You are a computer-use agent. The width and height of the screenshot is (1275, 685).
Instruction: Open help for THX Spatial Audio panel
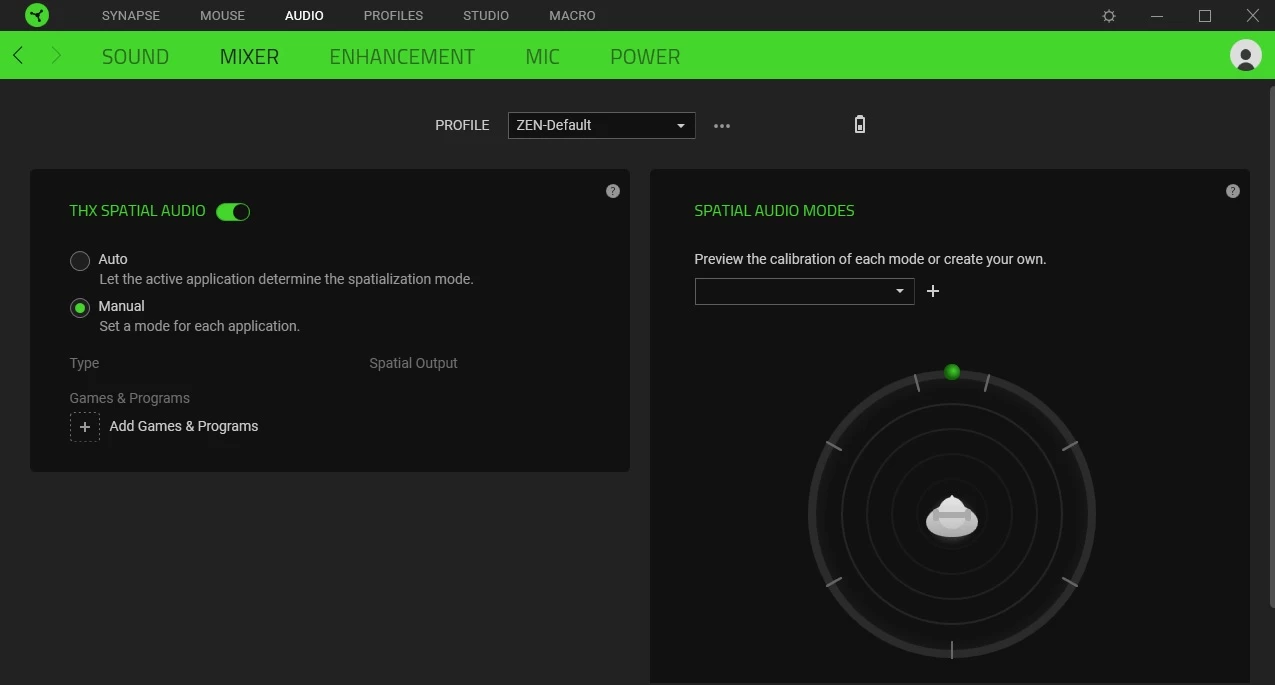[613, 191]
